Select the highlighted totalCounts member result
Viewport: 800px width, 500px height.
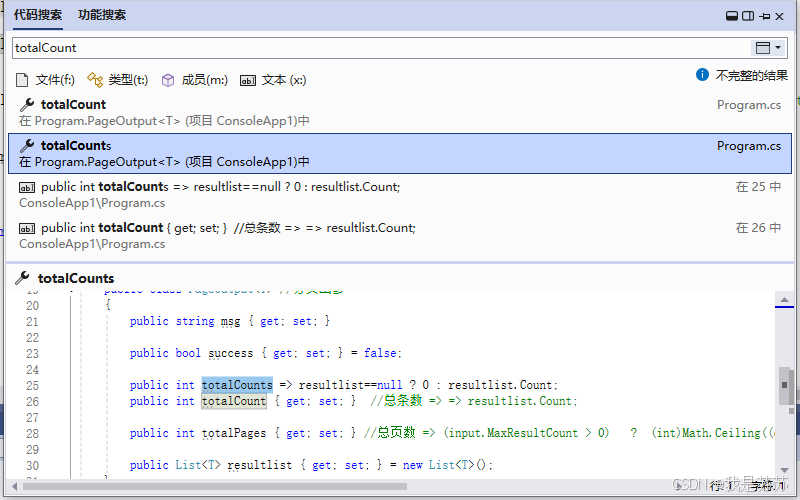pyautogui.click(x=400, y=154)
